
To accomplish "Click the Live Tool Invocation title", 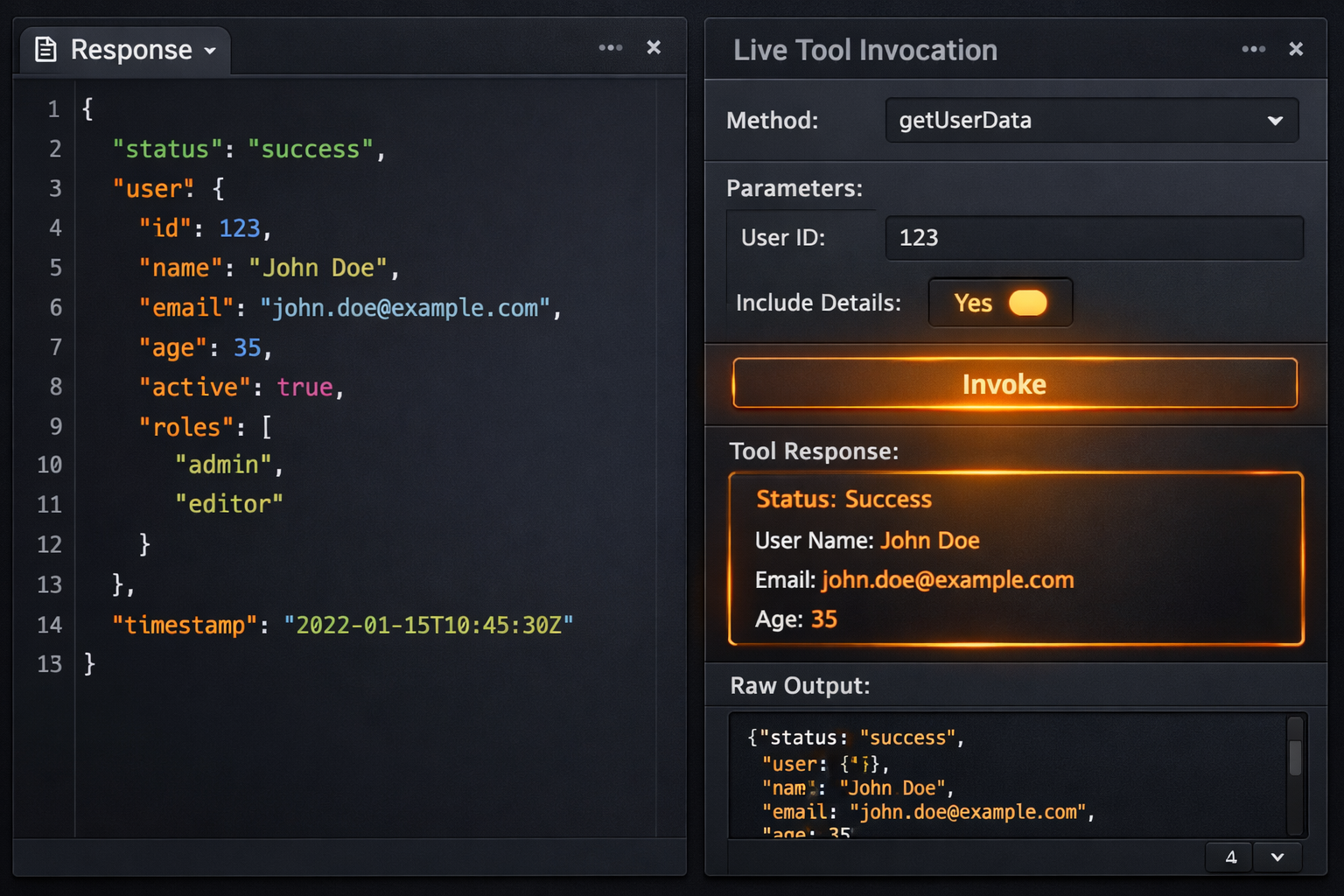I will (865, 50).
